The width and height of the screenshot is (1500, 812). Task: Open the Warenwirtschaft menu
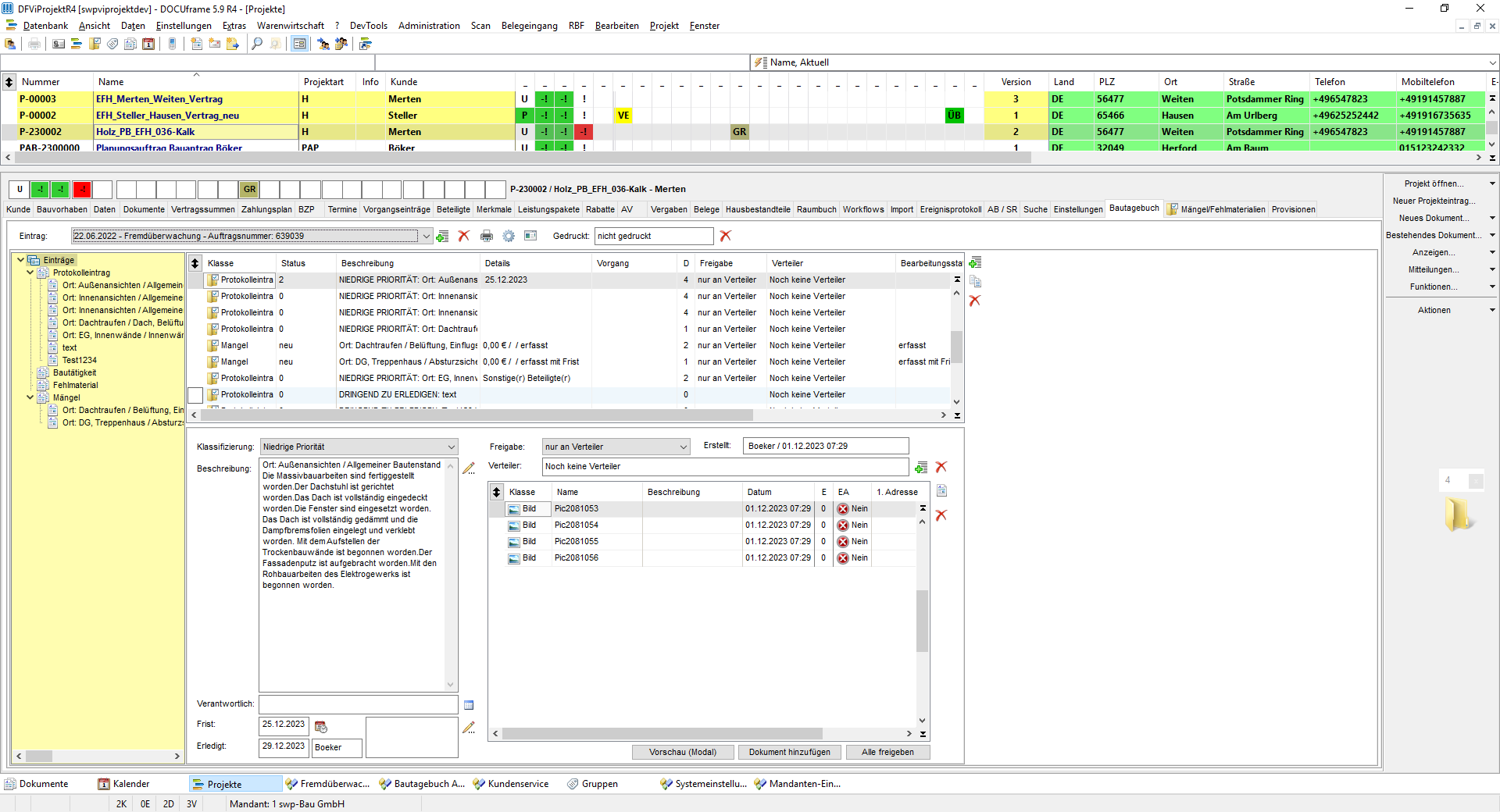tap(291, 26)
